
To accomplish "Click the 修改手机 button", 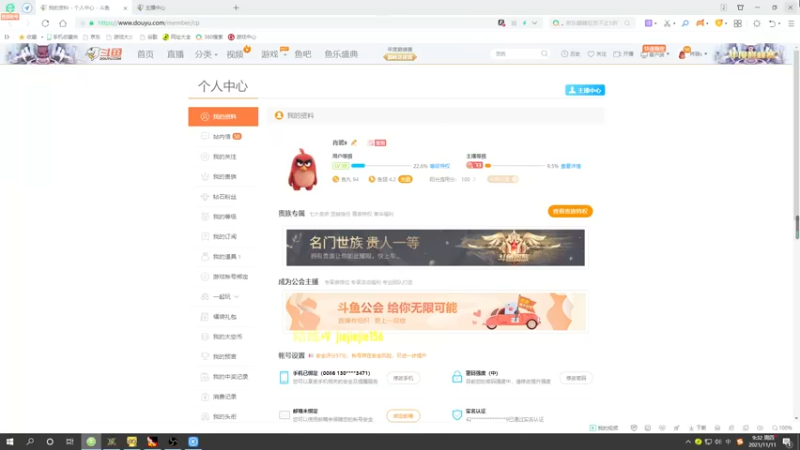I will (x=403, y=378).
